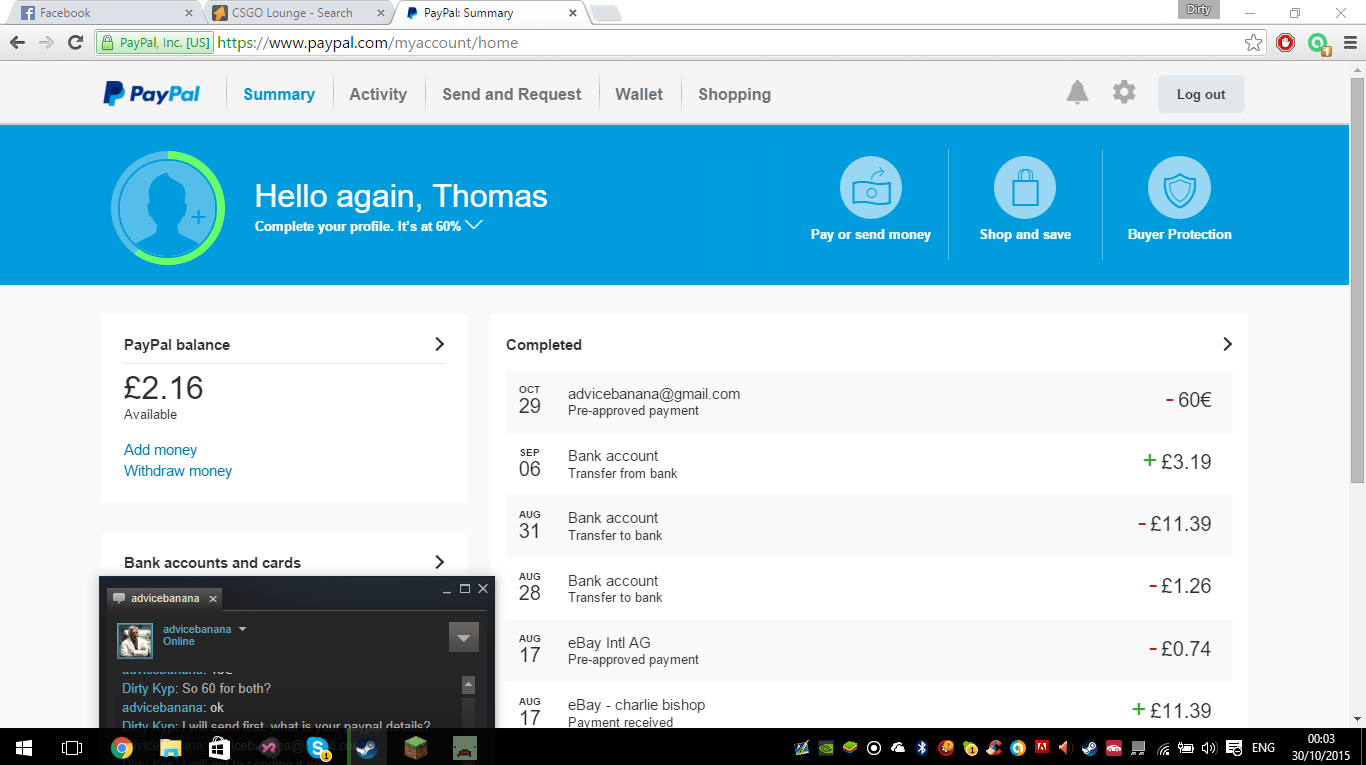Click the profile photo placeholder avatar
1366x765 pixels.
[168, 208]
